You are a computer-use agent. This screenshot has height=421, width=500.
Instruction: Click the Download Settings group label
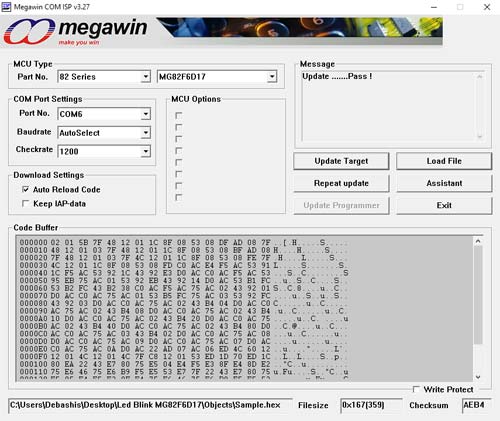click(x=49, y=175)
